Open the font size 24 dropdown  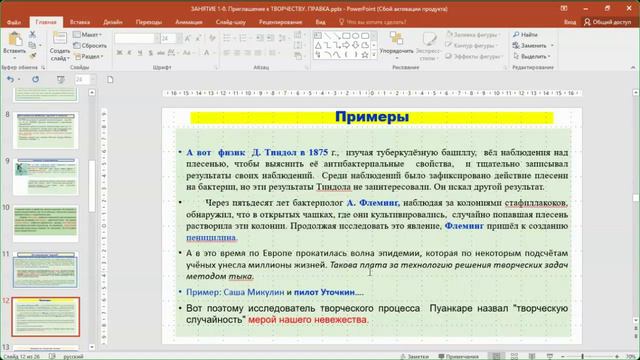click(x=179, y=39)
